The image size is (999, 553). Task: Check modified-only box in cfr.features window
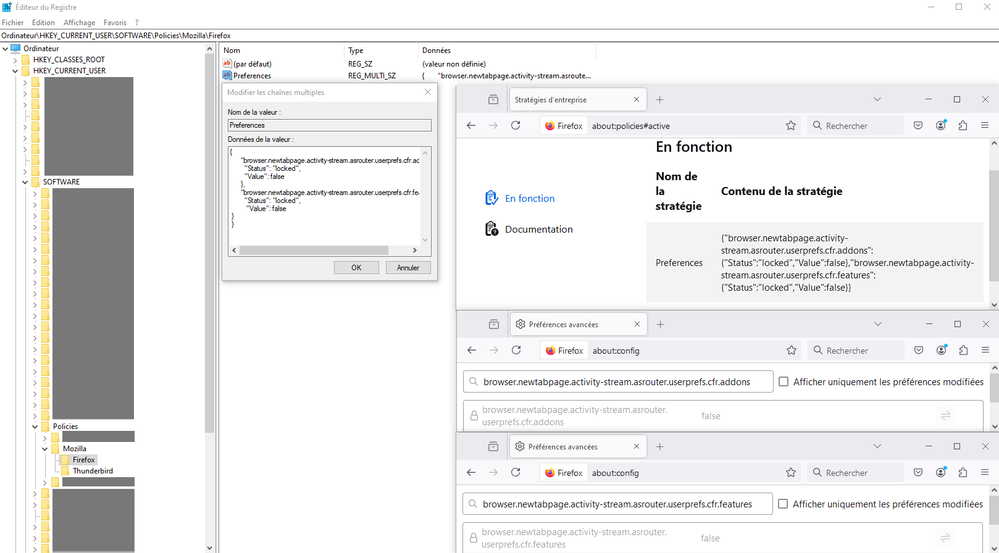click(x=784, y=504)
